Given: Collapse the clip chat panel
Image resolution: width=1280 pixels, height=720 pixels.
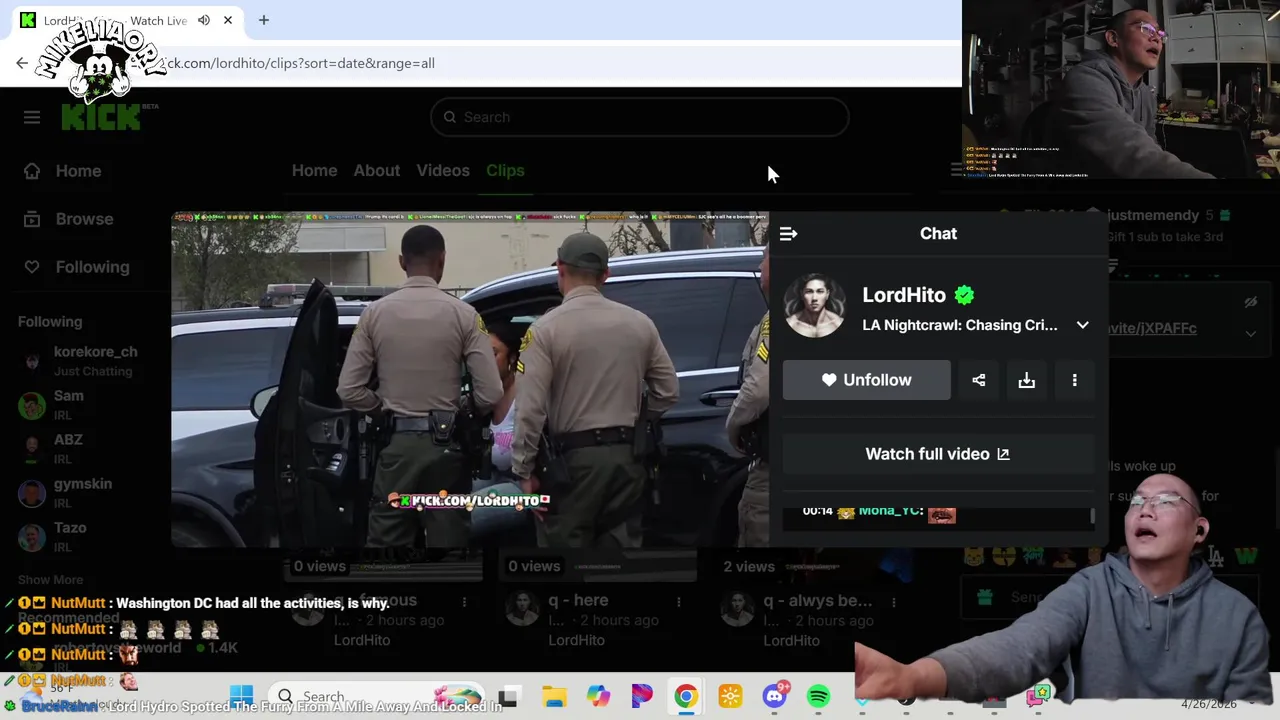Looking at the screenshot, I should 788,233.
